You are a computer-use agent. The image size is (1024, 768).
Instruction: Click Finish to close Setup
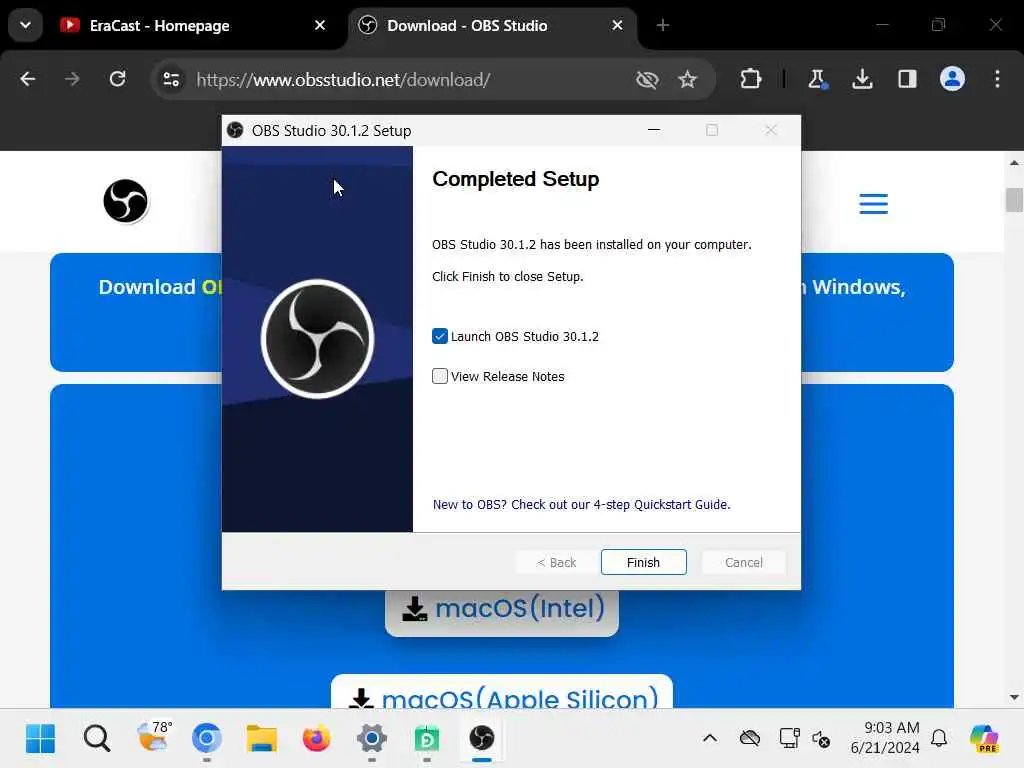643,562
